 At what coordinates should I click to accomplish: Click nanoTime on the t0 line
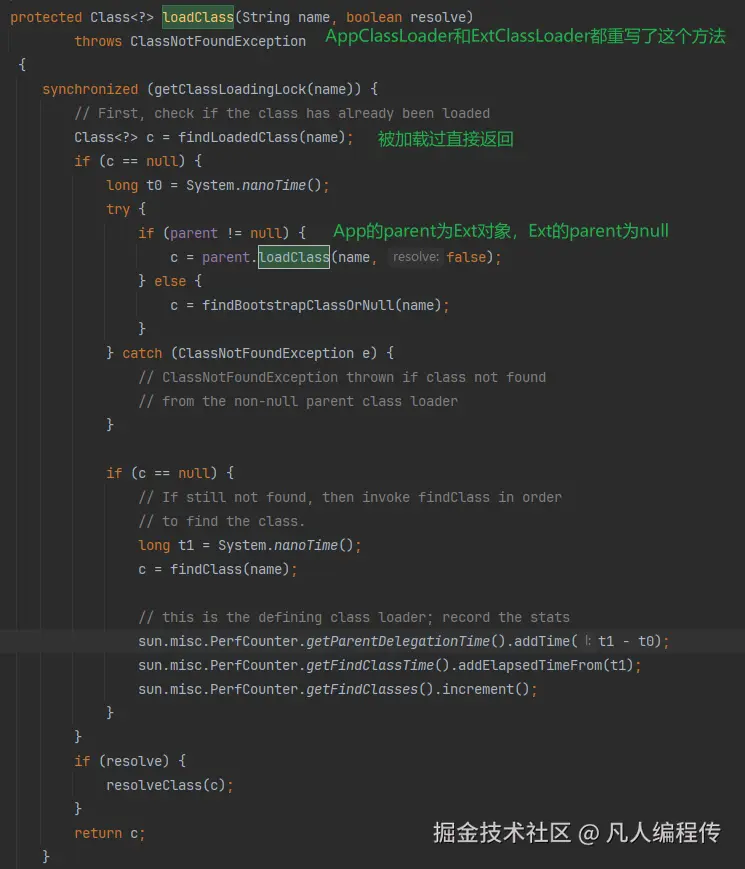tap(274, 185)
